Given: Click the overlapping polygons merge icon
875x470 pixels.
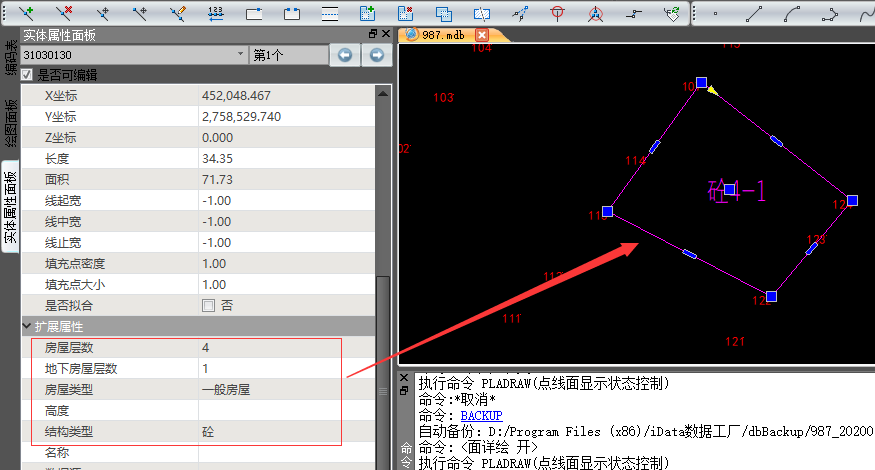Looking at the screenshot, I should point(444,13).
